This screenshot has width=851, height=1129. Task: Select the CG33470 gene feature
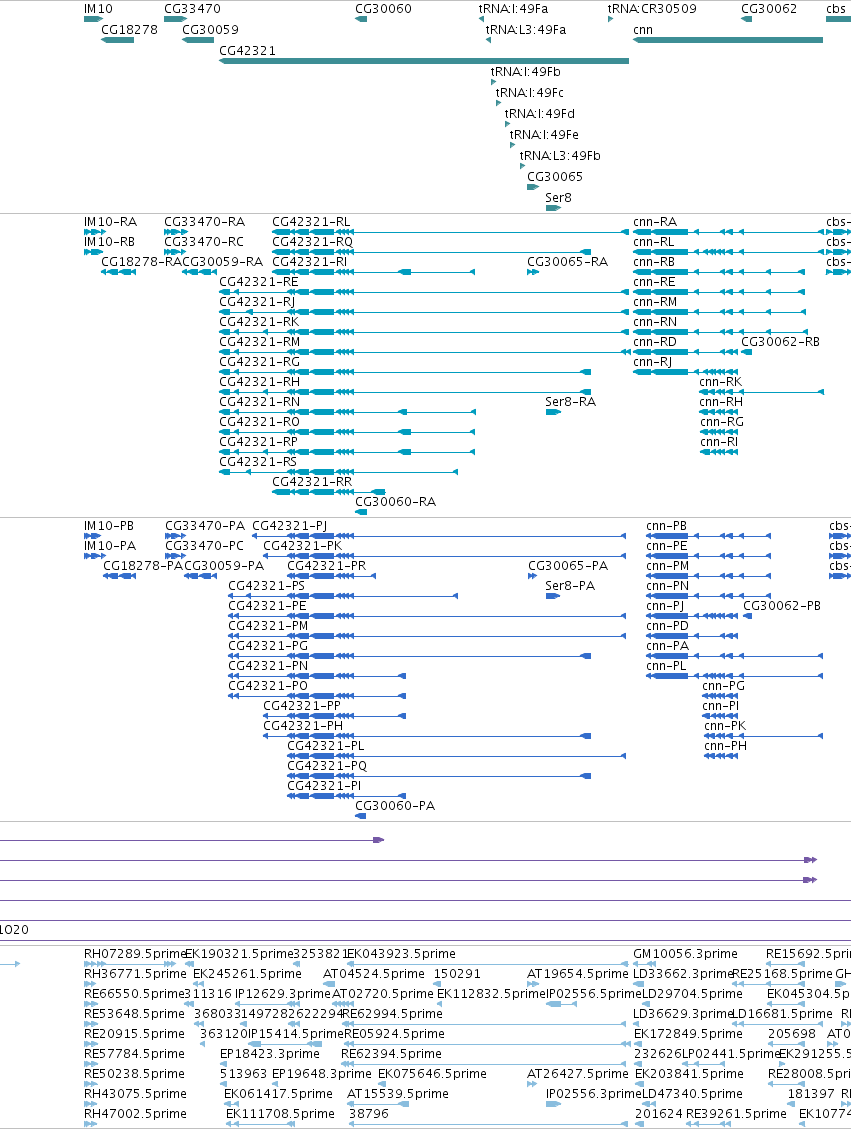(176, 19)
